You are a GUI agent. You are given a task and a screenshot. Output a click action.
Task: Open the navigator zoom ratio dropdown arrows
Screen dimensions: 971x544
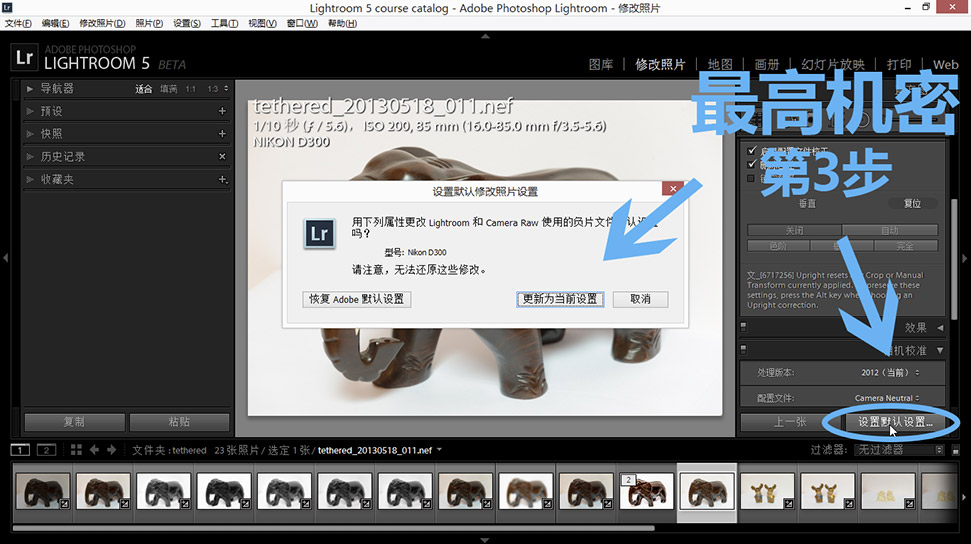[226, 89]
